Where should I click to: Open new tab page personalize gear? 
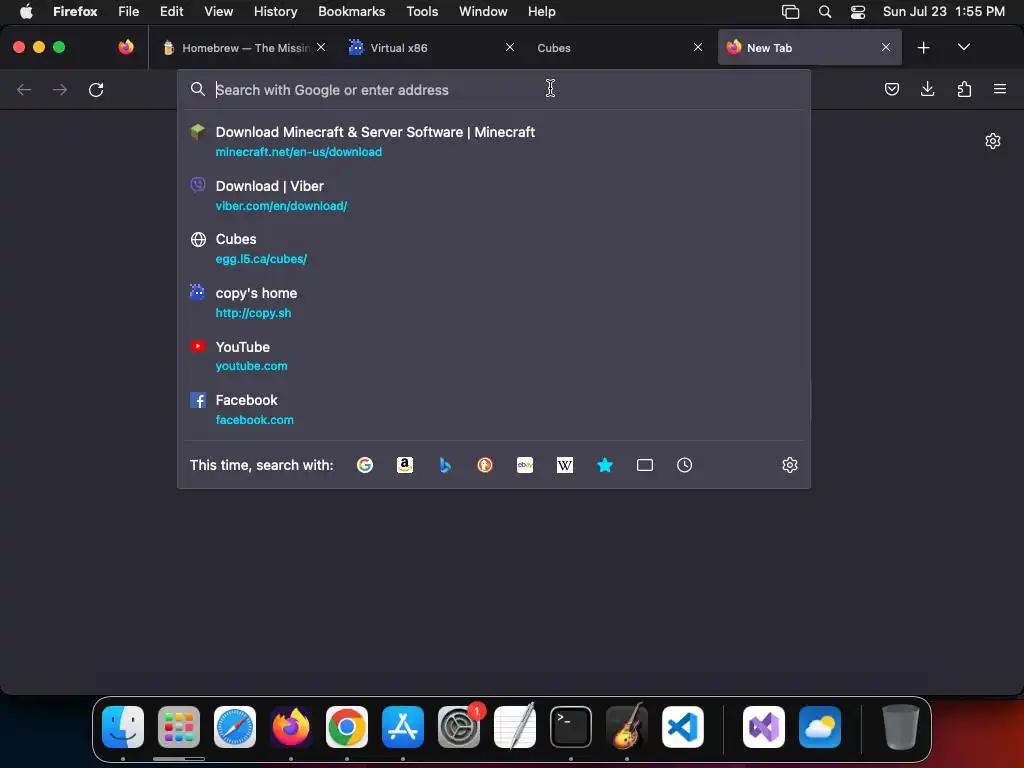[x=993, y=141]
